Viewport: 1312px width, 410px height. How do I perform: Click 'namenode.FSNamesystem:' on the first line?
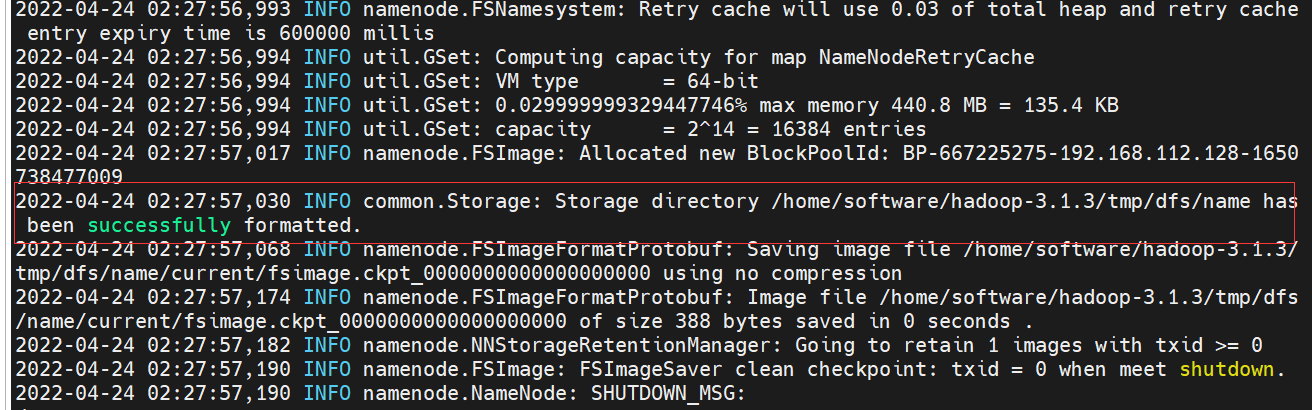(495, 10)
